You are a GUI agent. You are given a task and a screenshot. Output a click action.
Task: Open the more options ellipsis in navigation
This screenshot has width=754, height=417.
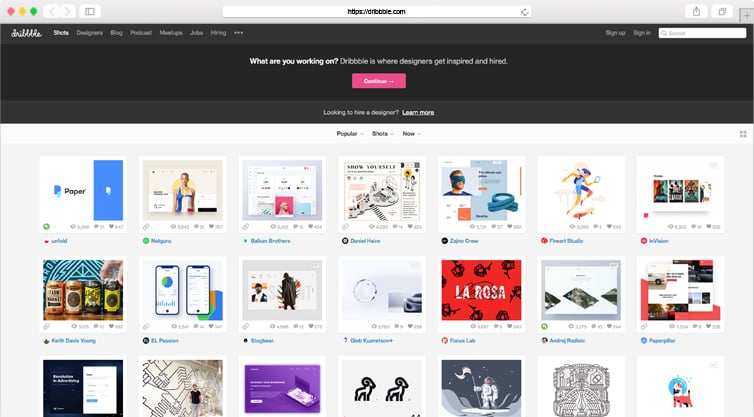pyautogui.click(x=238, y=33)
